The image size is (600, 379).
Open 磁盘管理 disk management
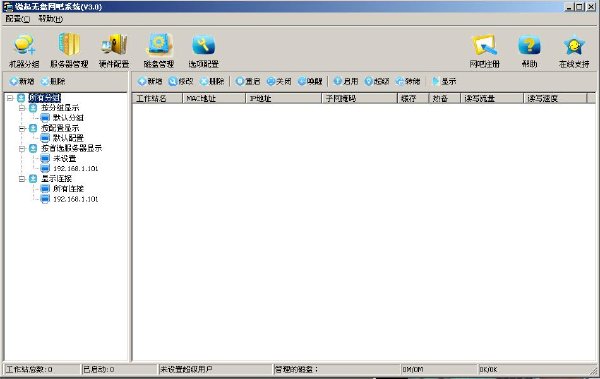159,50
